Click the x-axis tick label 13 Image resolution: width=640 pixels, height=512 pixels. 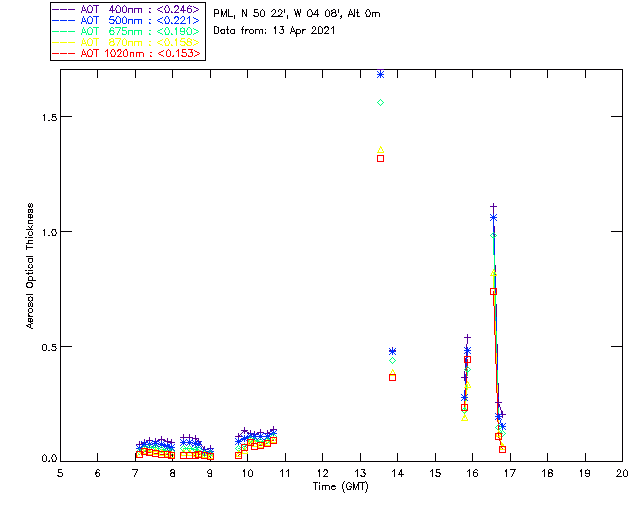pyautogui.click(x=360, y=473)
